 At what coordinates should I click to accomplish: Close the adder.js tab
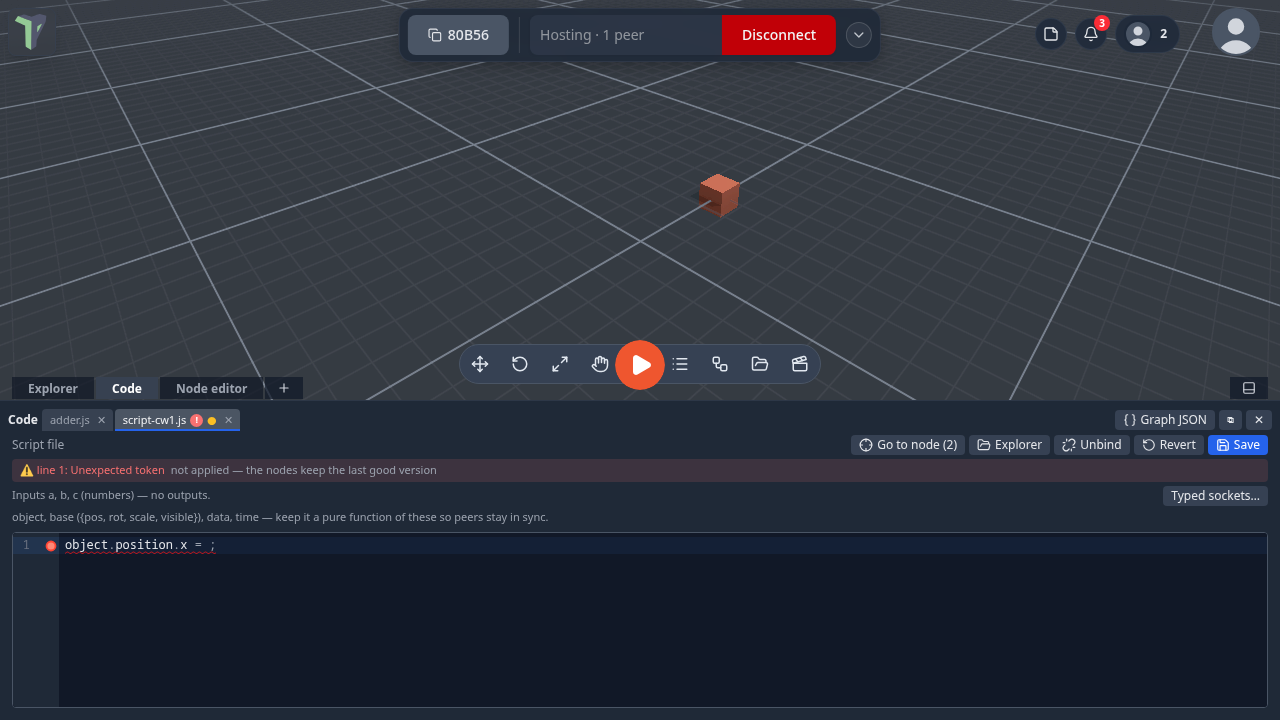101,420
